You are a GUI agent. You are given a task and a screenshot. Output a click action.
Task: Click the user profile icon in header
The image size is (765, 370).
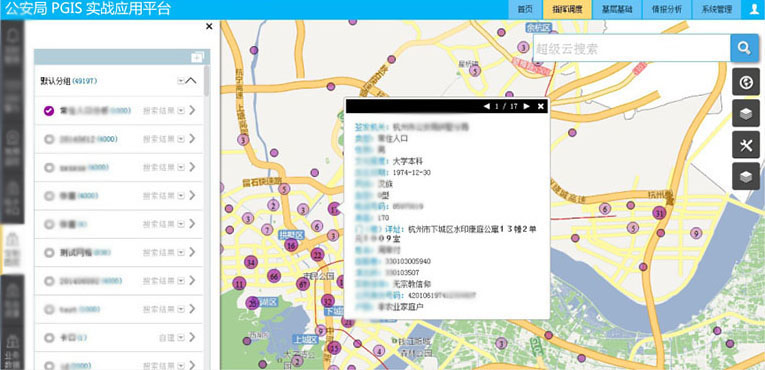pos(753,10)
